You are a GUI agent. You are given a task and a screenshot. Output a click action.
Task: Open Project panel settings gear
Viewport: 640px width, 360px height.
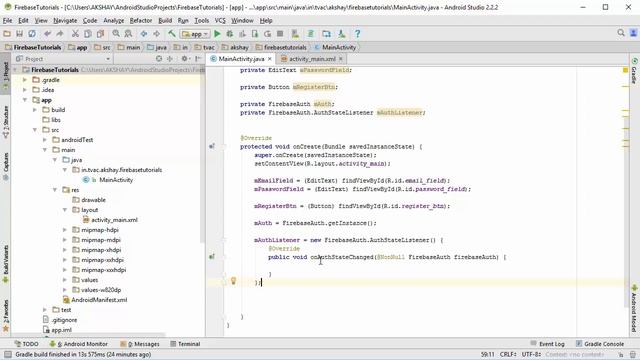tap(184, 59)
